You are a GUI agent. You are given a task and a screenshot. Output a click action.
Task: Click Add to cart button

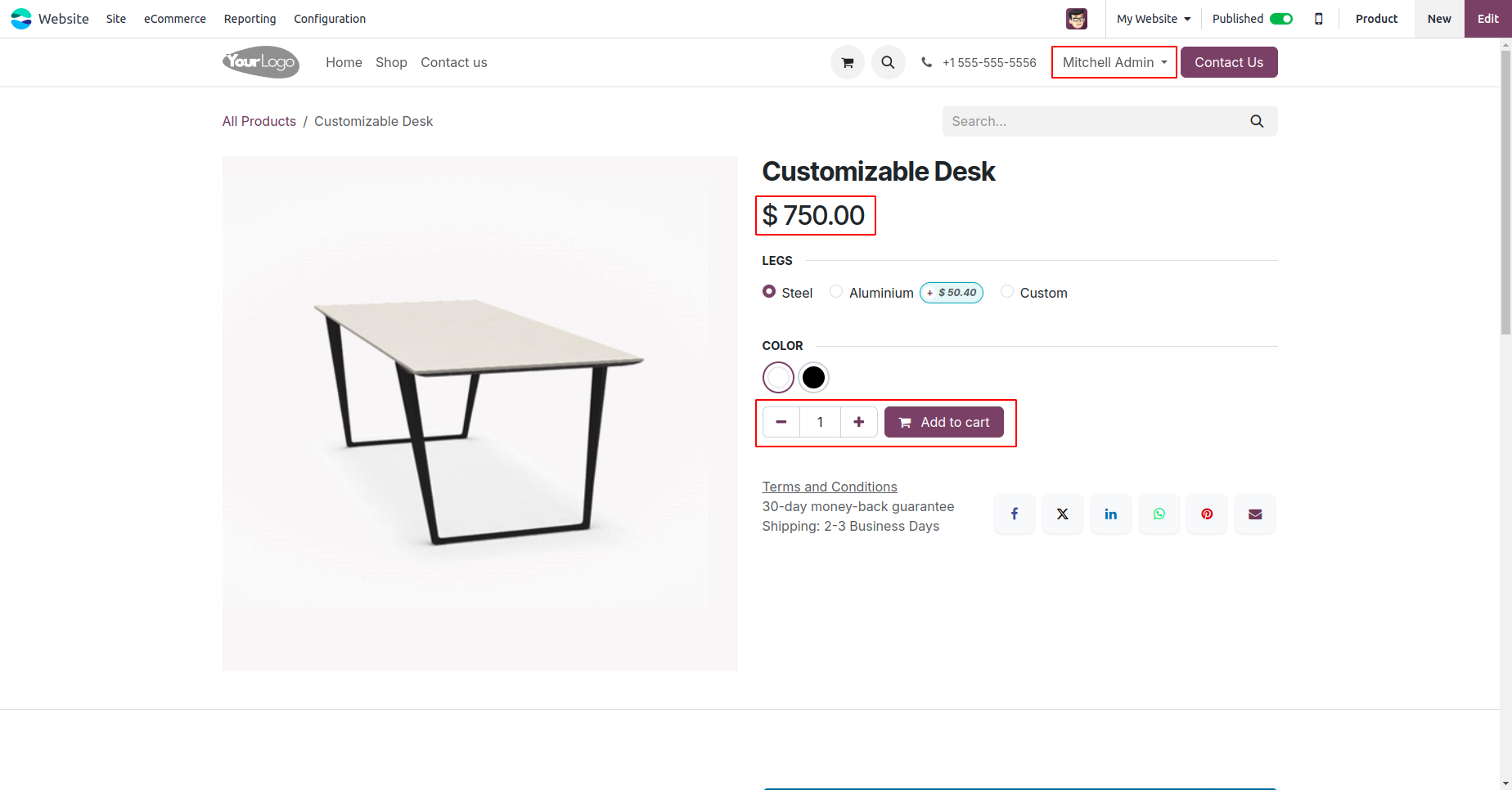pos(944,422)
